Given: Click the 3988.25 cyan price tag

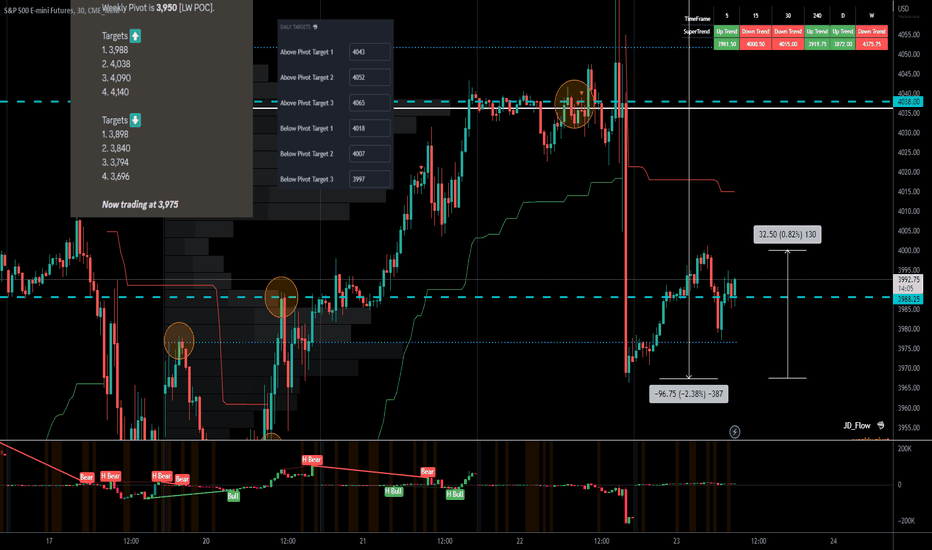Looking at the screenshot, I should [908, 300].
